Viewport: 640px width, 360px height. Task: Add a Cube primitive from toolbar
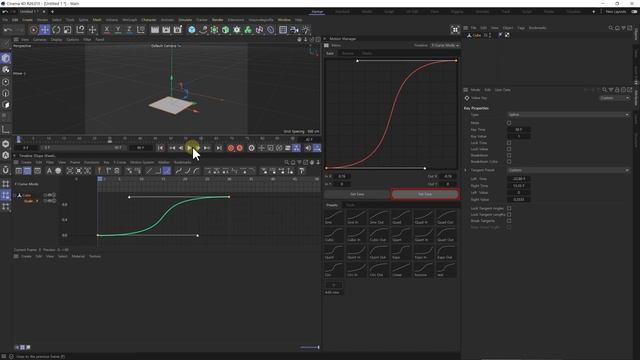[192, 29]
